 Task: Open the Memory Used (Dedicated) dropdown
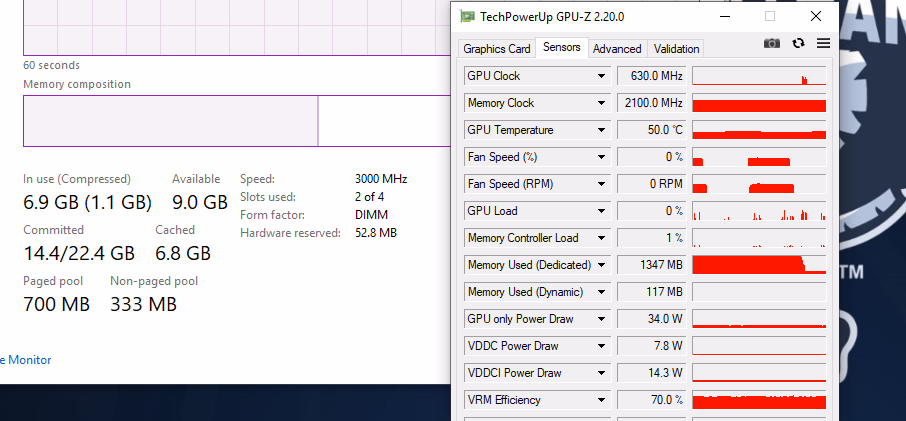pyautogui.click(x=601, y=265)
